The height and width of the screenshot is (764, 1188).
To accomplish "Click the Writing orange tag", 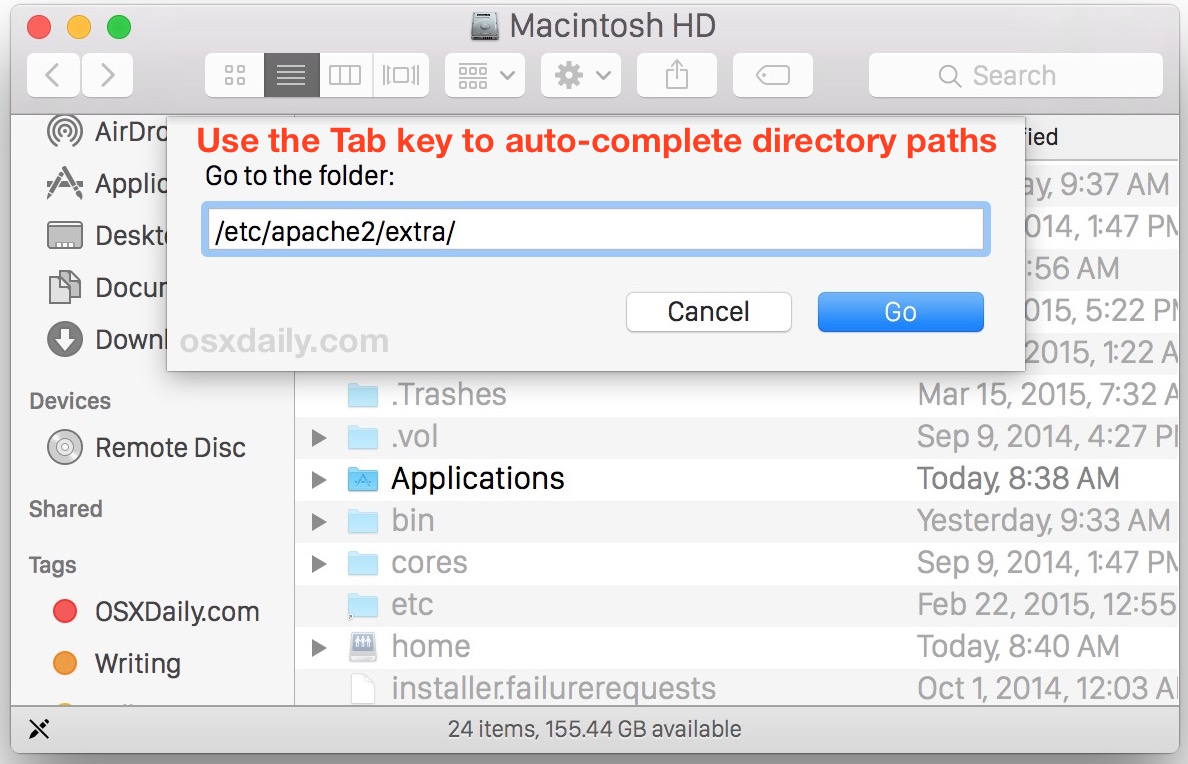I will point(65,663).
